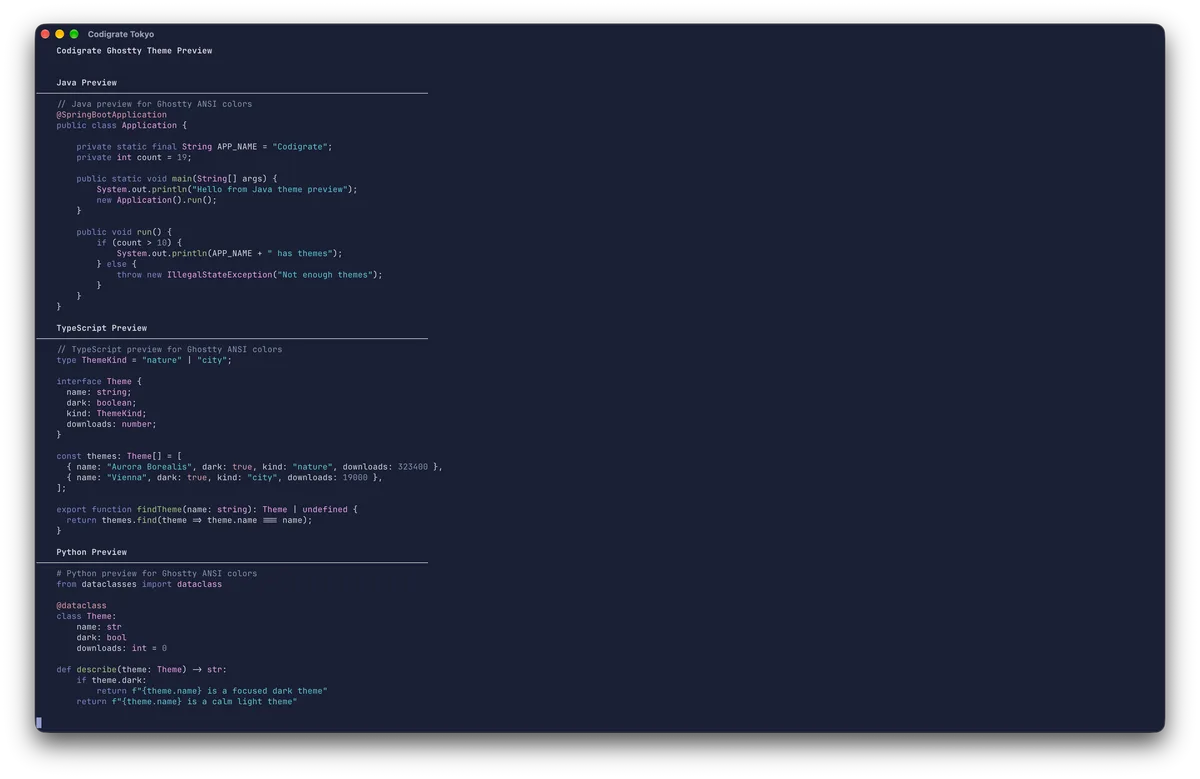Screen dimensions: 1200x779
Task: Click the "is a focused dark theme" line
Action: point(212,691)
